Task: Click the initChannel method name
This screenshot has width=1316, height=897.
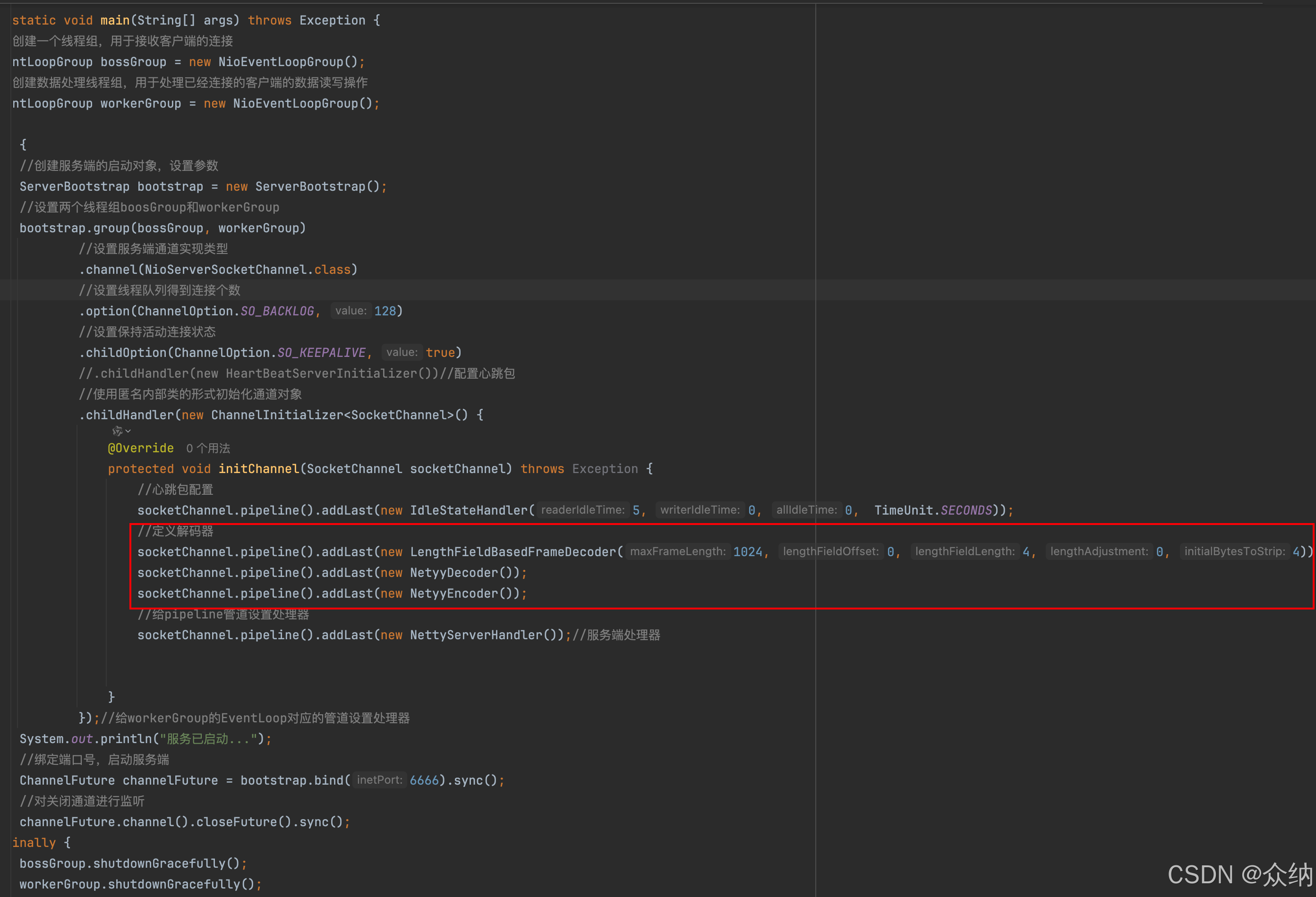Action: point(258,469)
